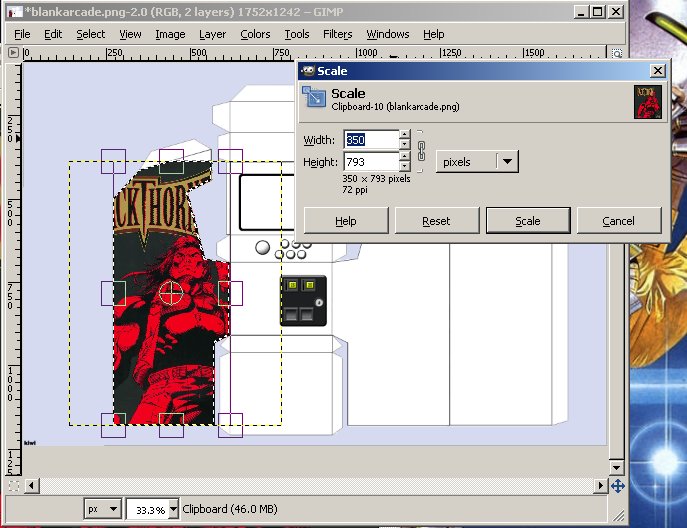Click the Clipboard (46.0 MB) status text
The width and height of the screenshot is (687, 528).
(230, 509)
